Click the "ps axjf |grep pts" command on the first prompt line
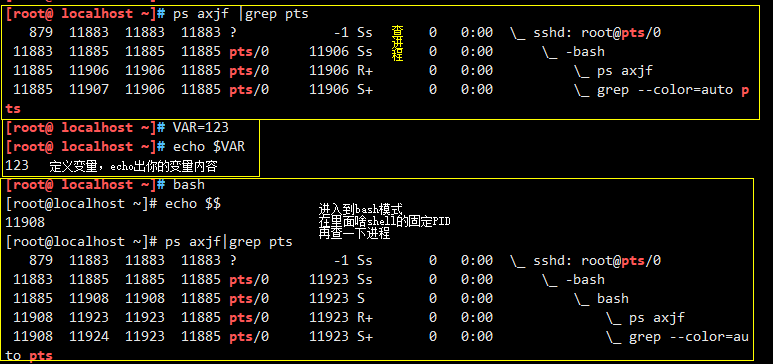 point(241,14)
